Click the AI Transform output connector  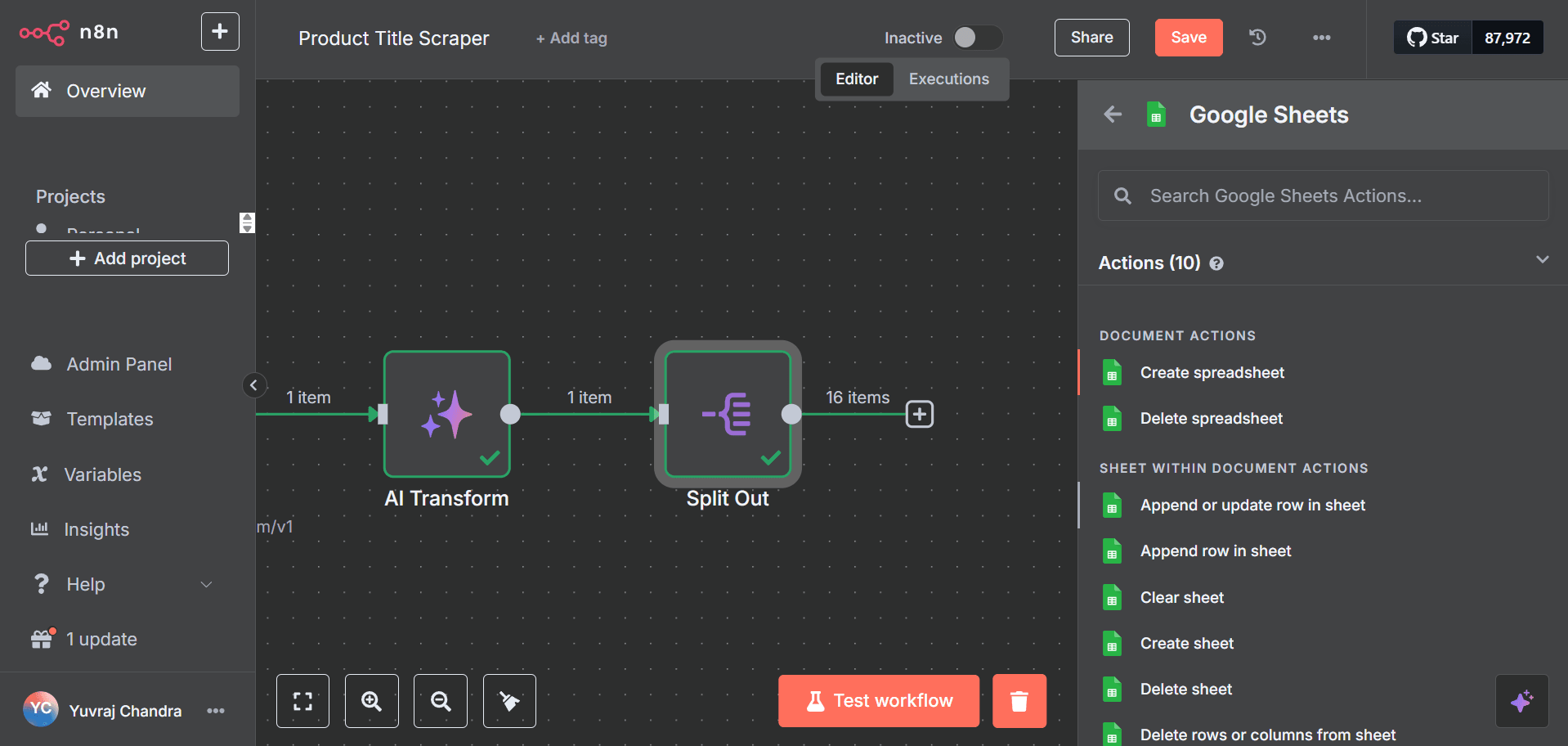[x=510, y=415]
